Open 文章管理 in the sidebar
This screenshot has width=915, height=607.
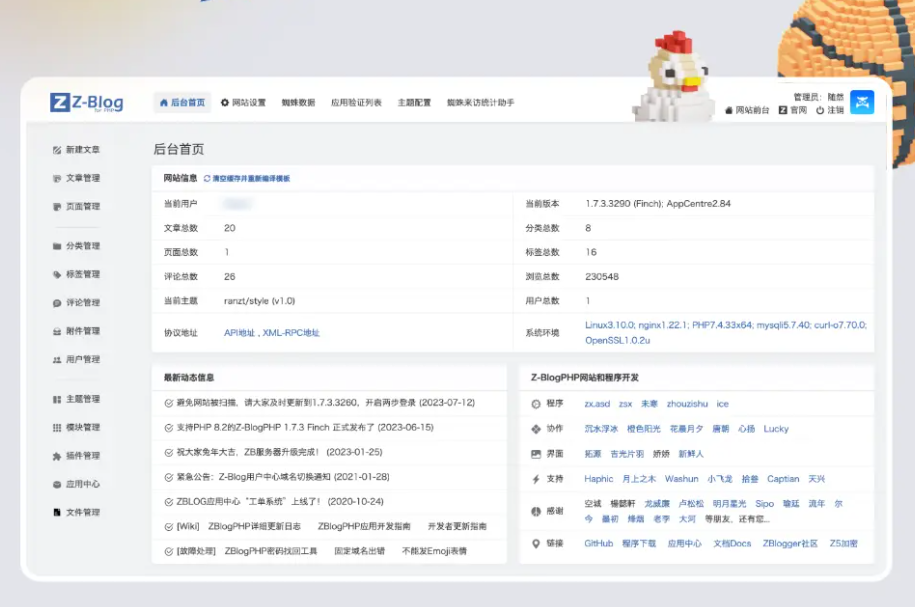point(76,178)
